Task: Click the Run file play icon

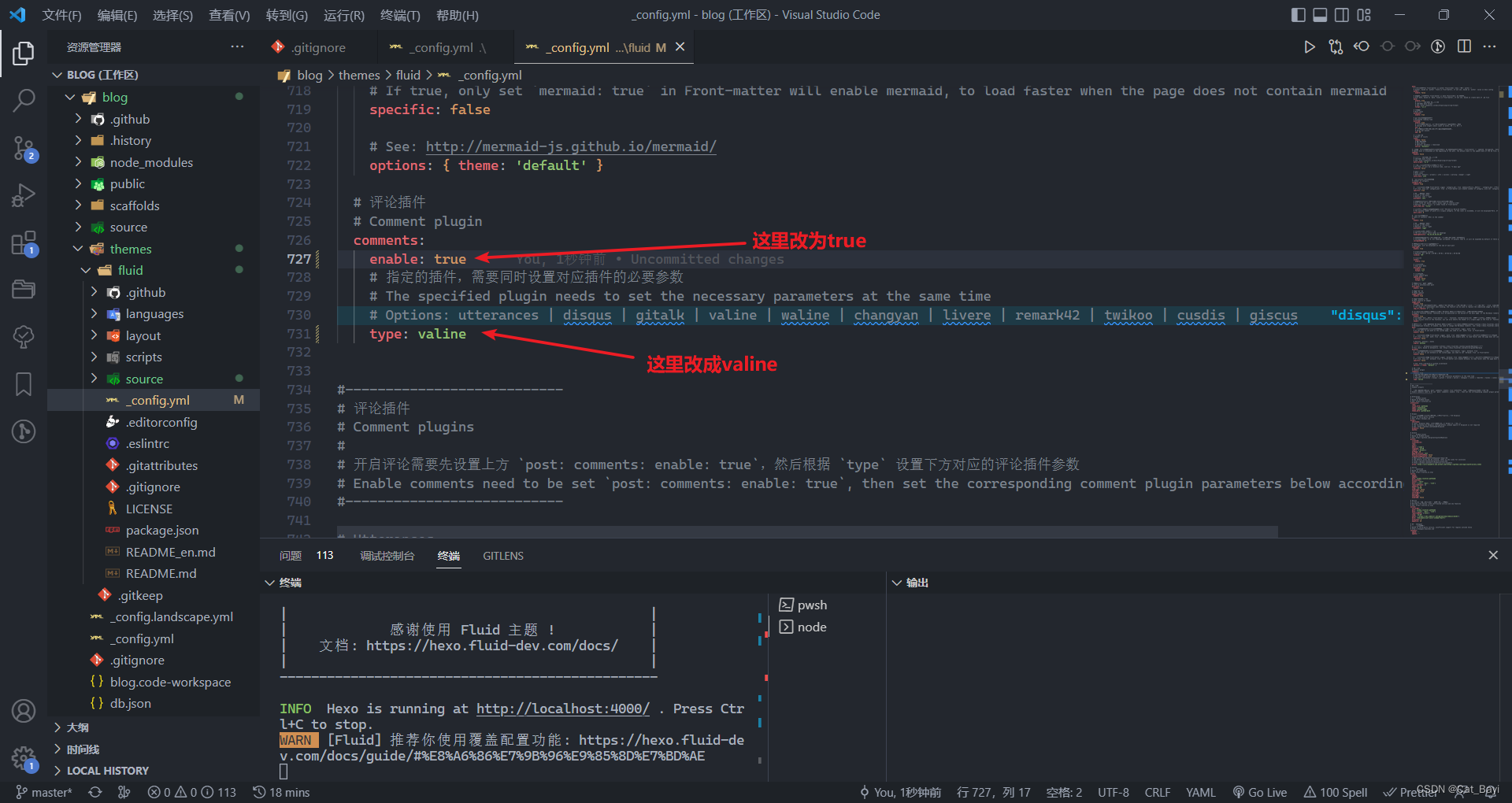Action: click(1309, 47)
